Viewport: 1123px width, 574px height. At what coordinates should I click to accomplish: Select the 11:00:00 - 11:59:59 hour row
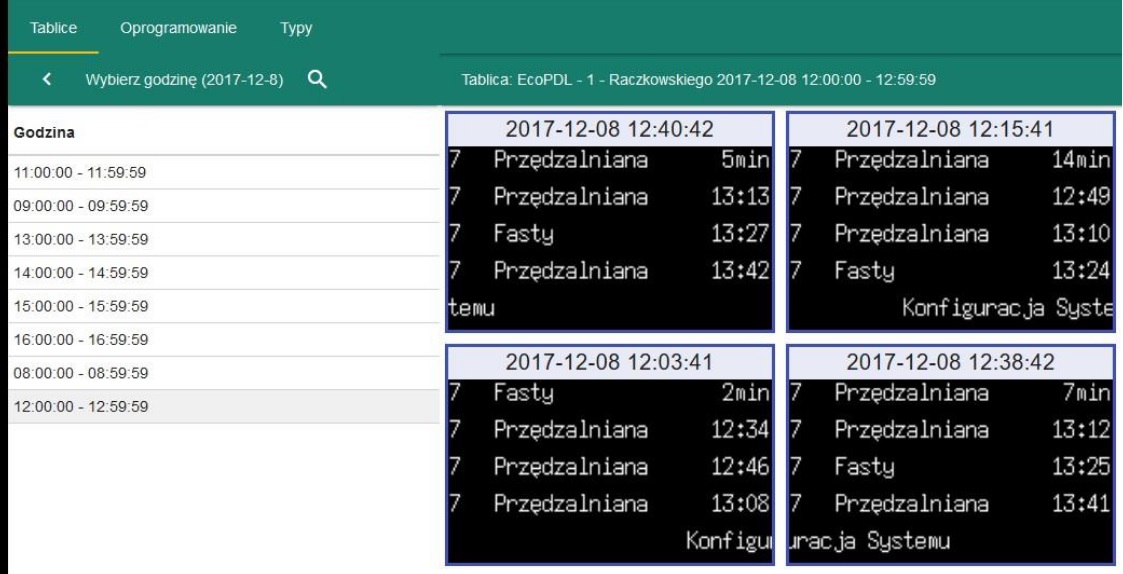224,173
